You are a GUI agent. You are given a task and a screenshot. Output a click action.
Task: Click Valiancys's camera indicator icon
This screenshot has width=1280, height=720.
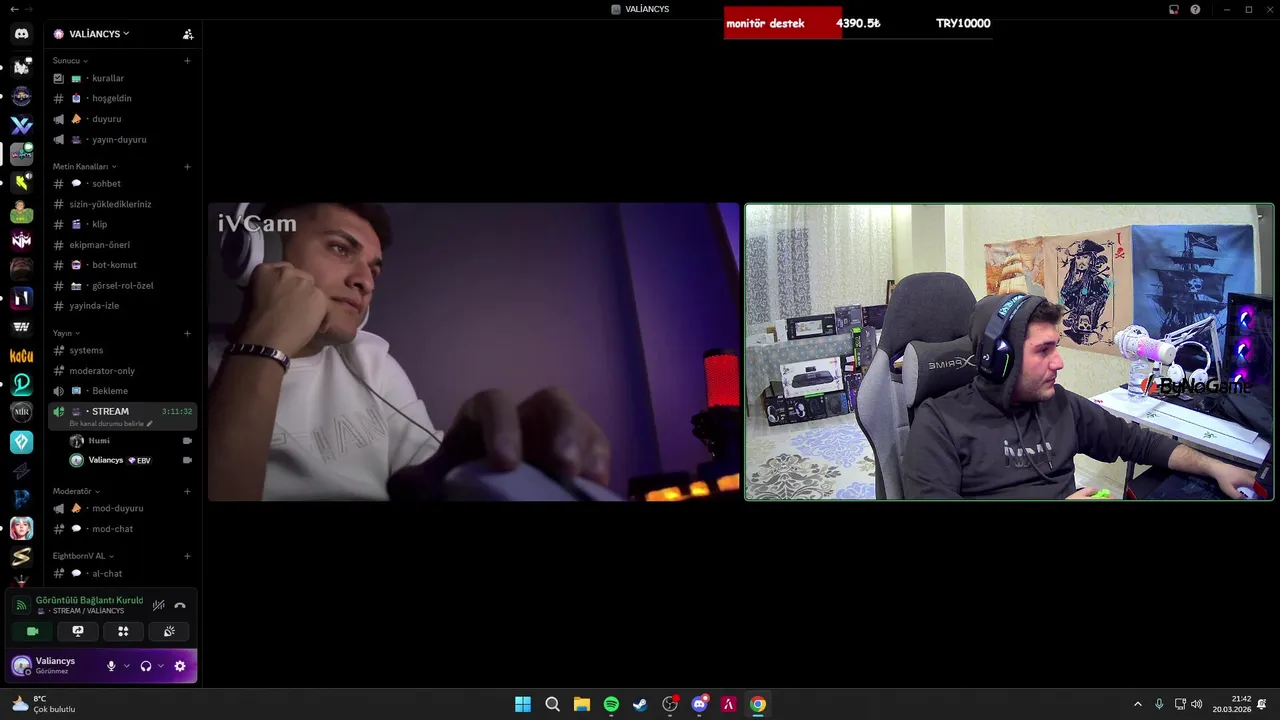[187, 461]
